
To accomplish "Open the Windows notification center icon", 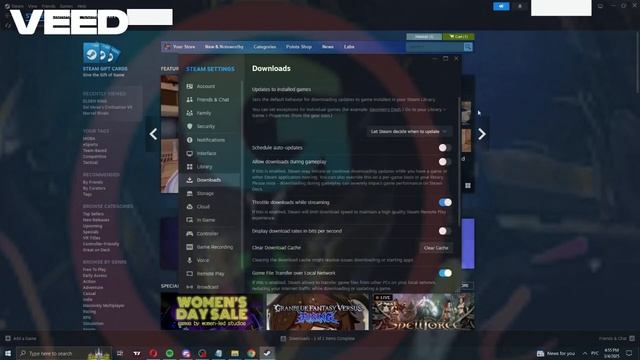I will pos(629,353).
